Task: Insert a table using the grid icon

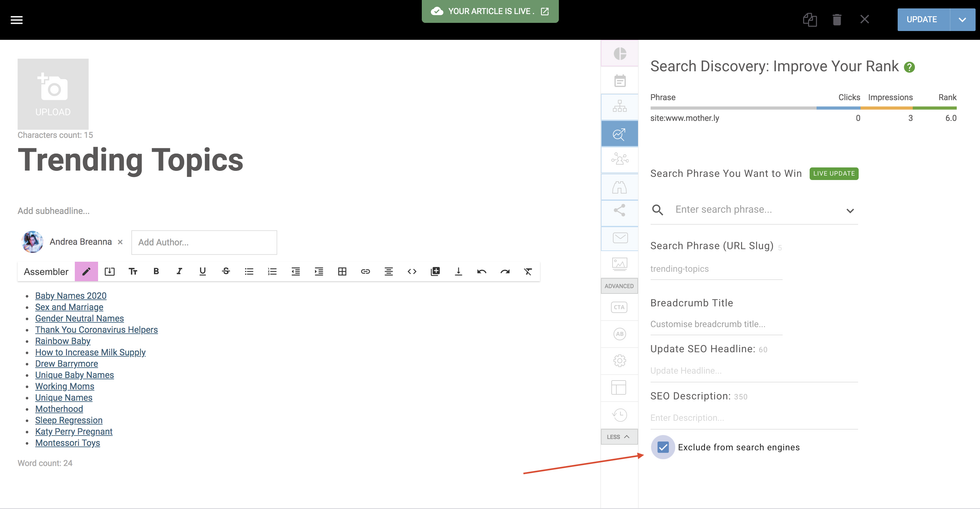Action: point(342,272)
